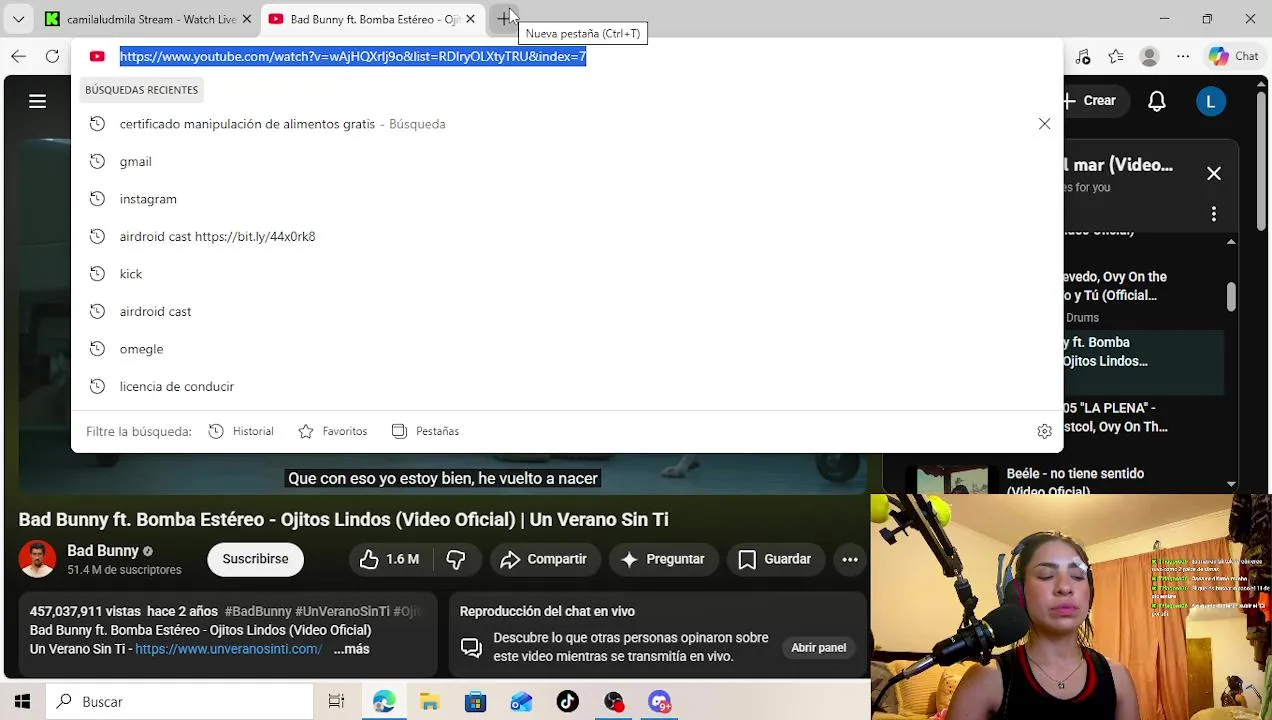This screenshot has height=720, width=1272.
Task: Filter search suggestions by Favoritos
Action: pos(333,431)
